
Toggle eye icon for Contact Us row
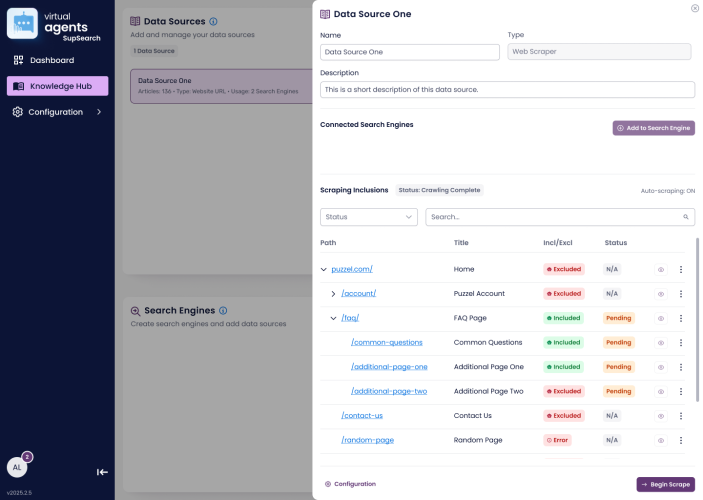coord(660,415)
